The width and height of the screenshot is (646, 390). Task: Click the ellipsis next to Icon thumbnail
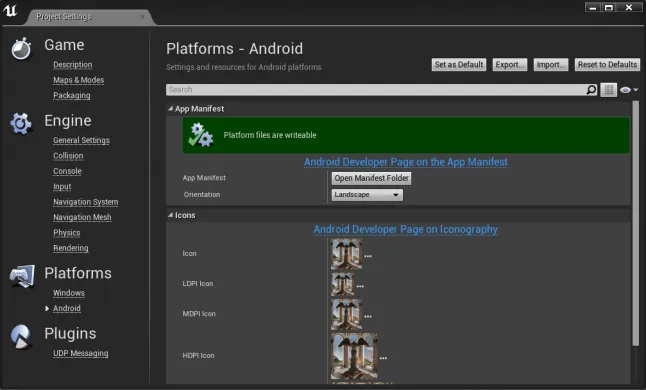click(x=368, y=256)
